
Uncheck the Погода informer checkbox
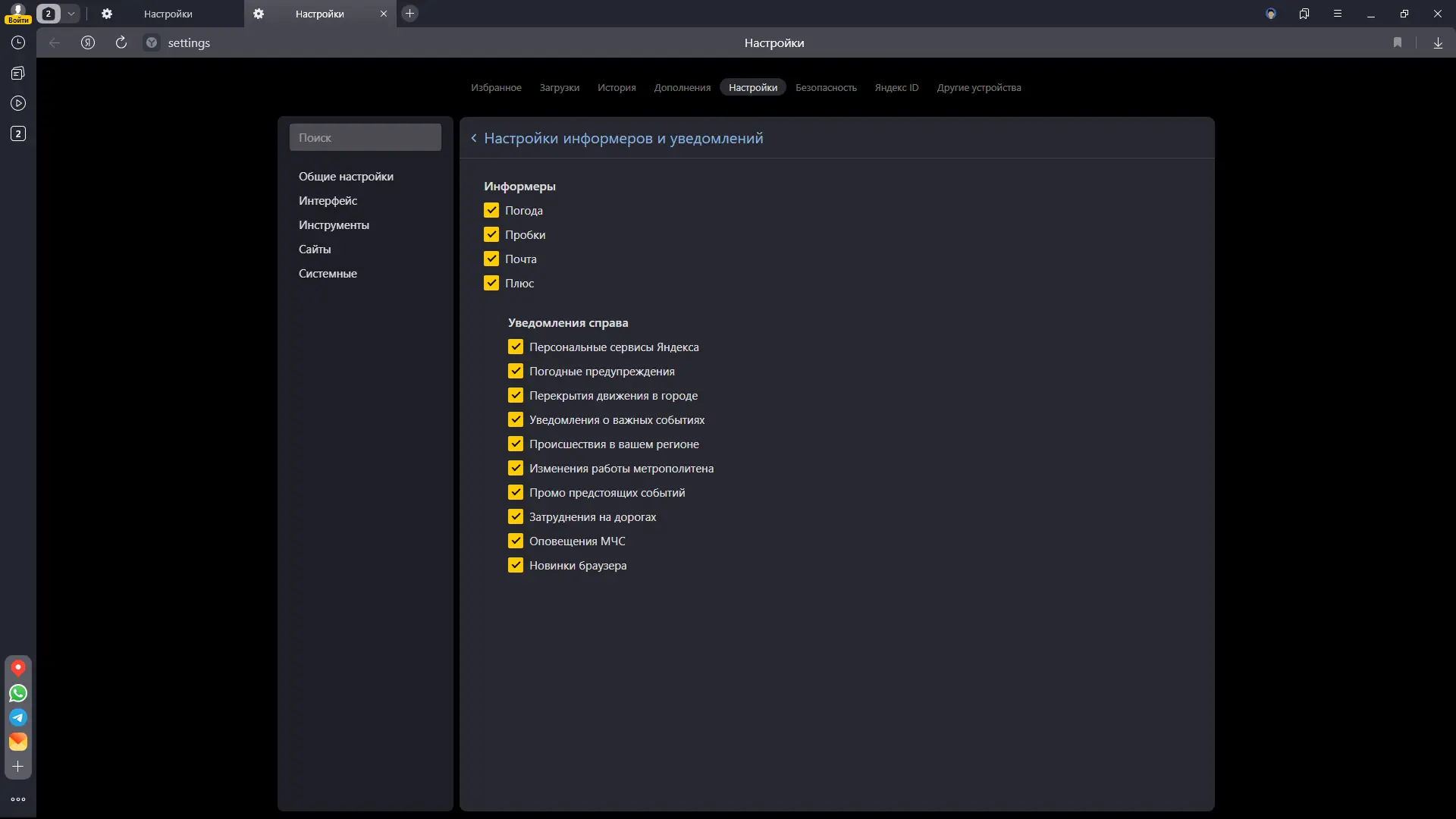pos(491,211)
